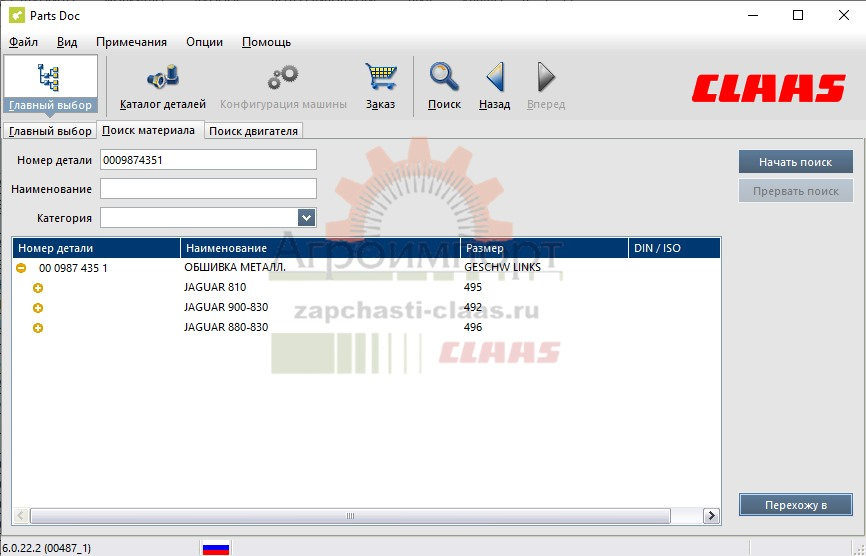This screenshot has width=866, height=556.
Task: Switch to Главный выбор tab
Action: (50, 131)
